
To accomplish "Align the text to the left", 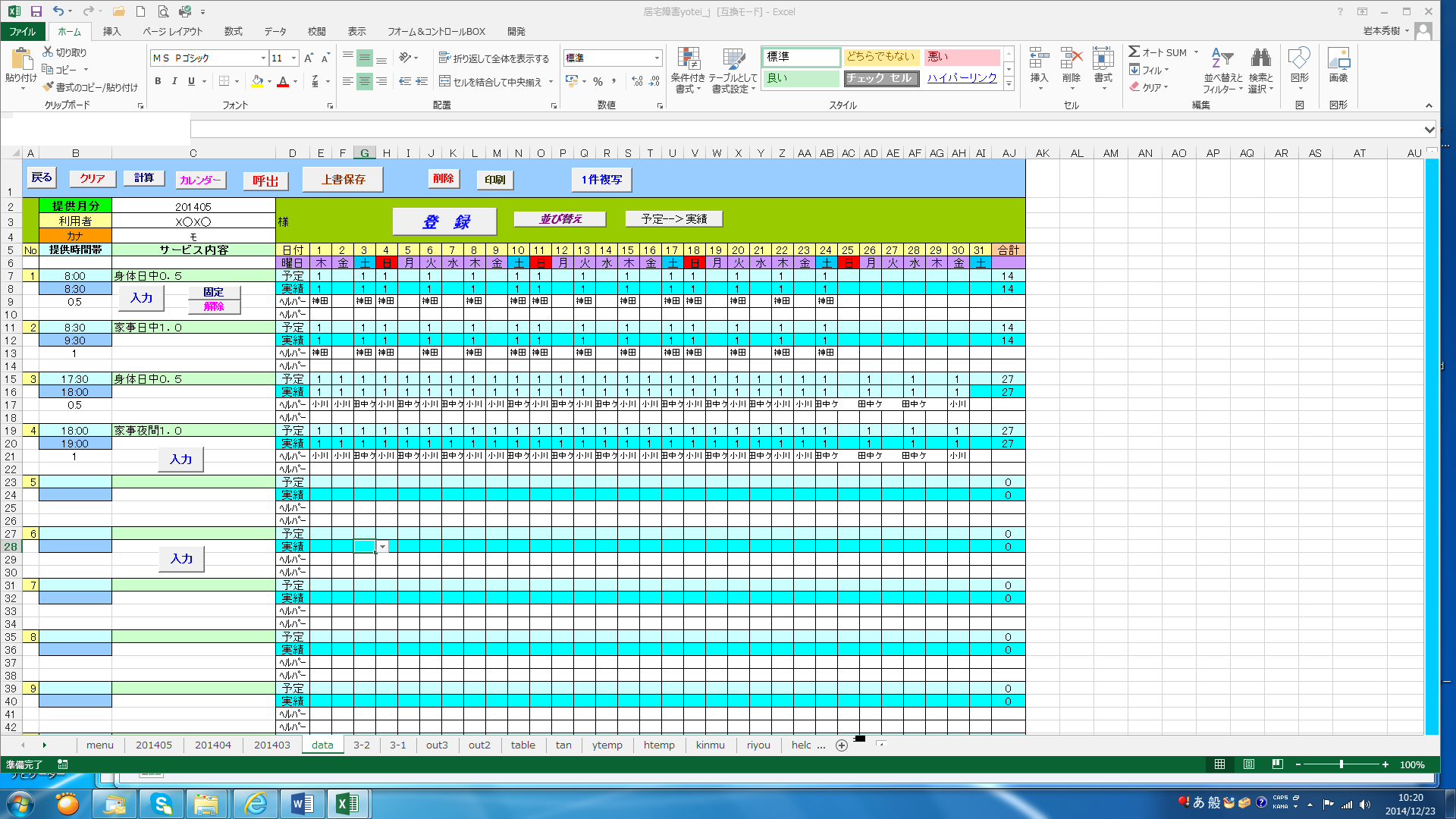I will (x=347, y=81).
